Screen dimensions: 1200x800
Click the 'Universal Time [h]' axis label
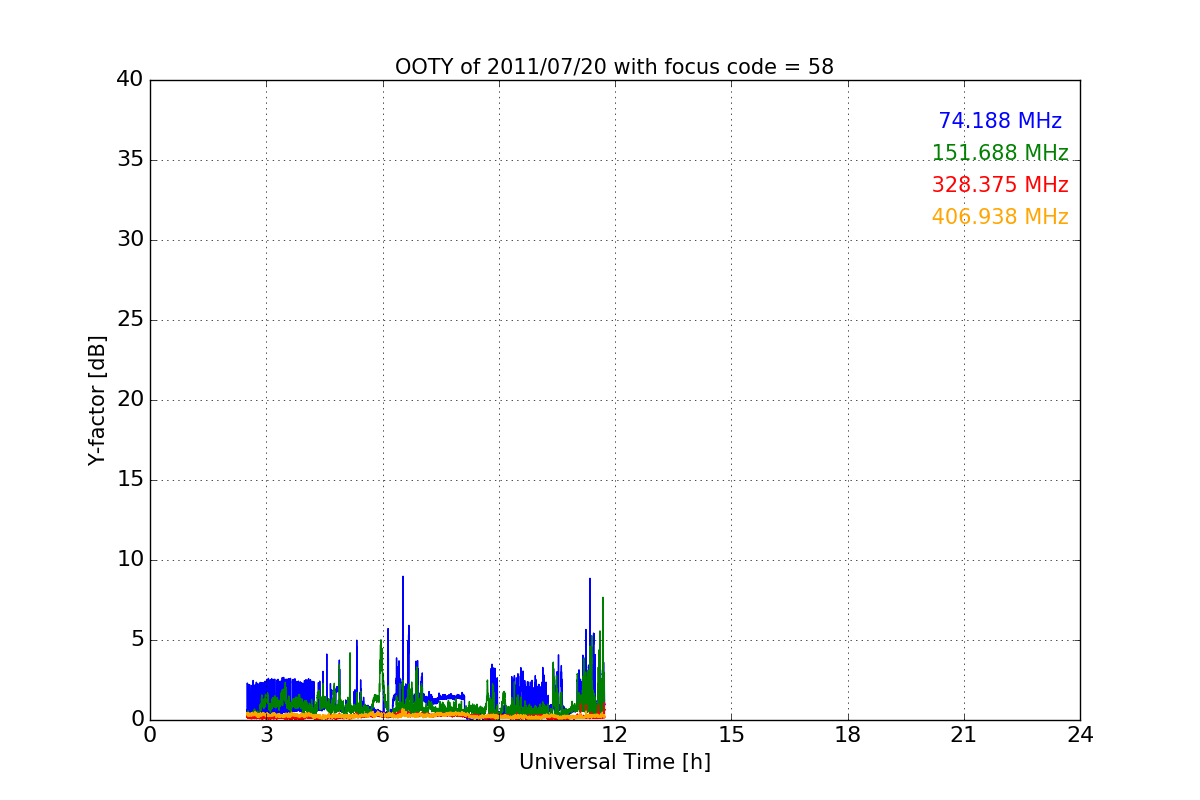pyautogui.click(x=614, y=762)
